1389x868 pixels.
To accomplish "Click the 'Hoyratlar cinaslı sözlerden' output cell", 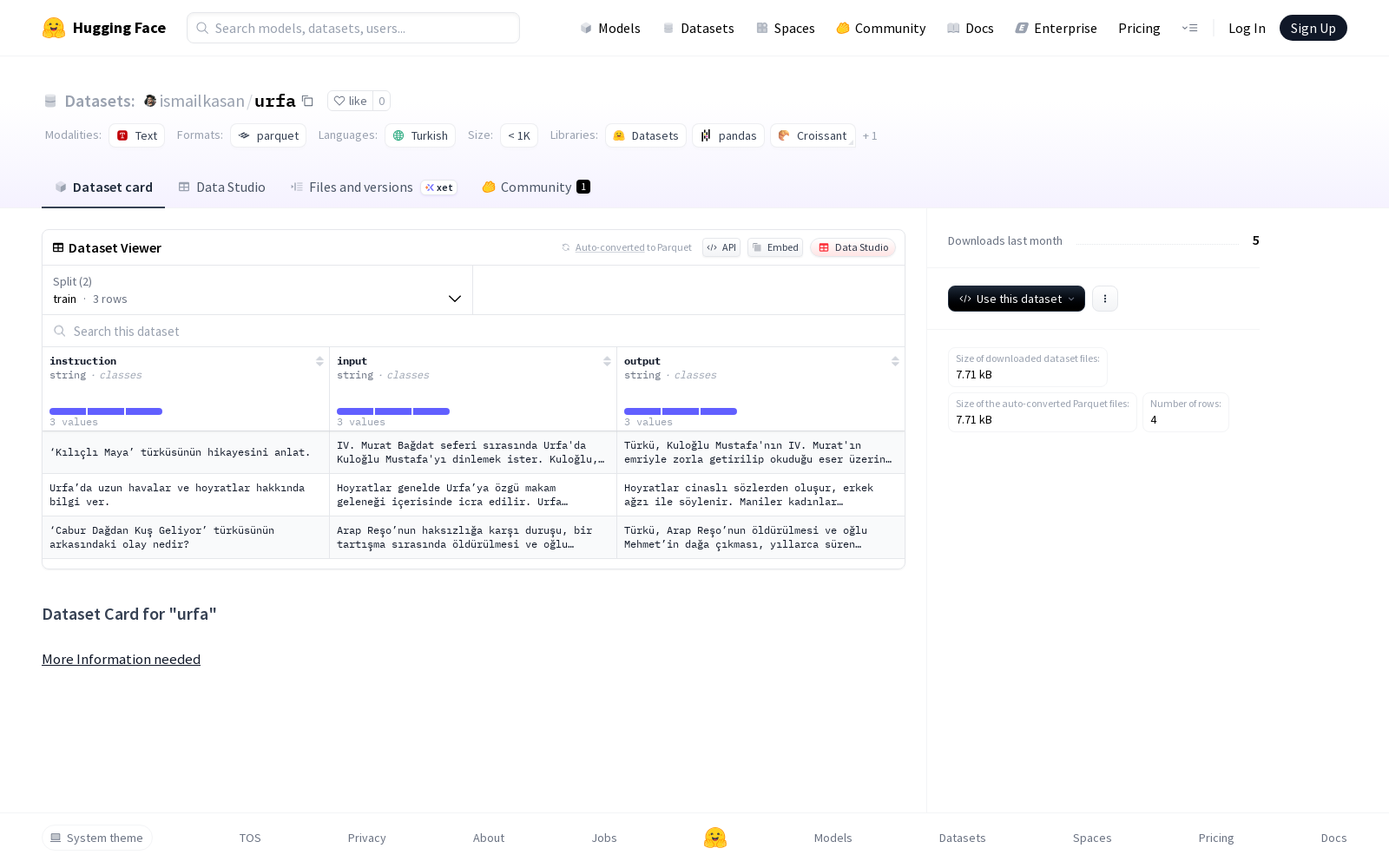I will pos(760,495).
